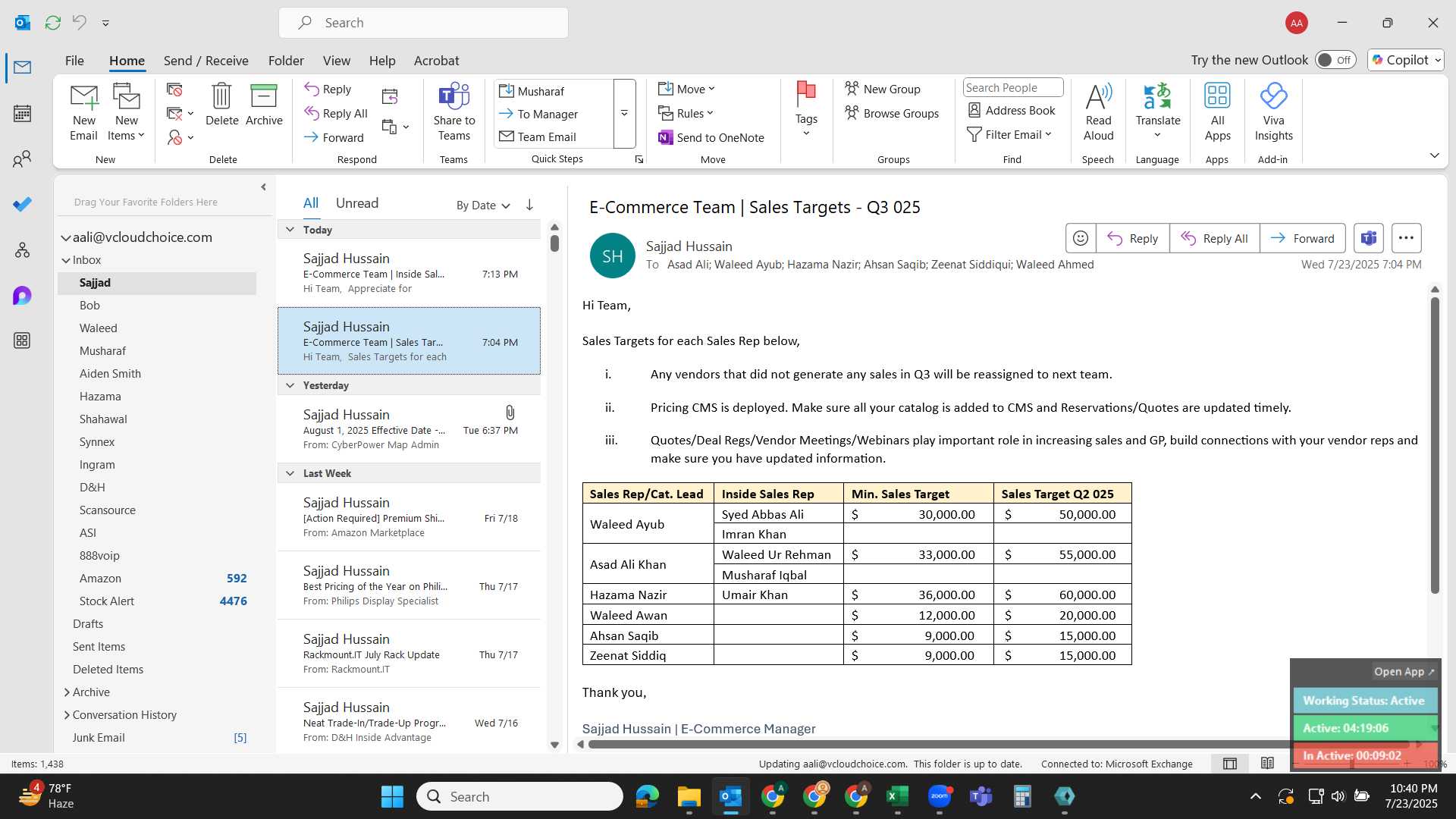
Task: Select To Manager quick step
Action: (x=554, y=114)
